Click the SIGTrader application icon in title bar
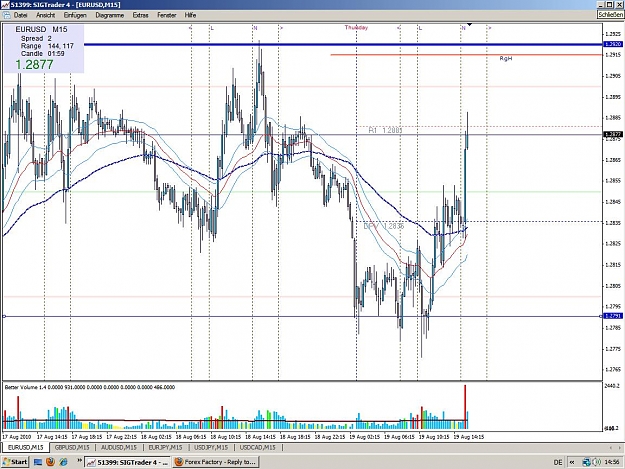Image resolution: width=625 pixels, height=469 pixels. coord(4,4)
